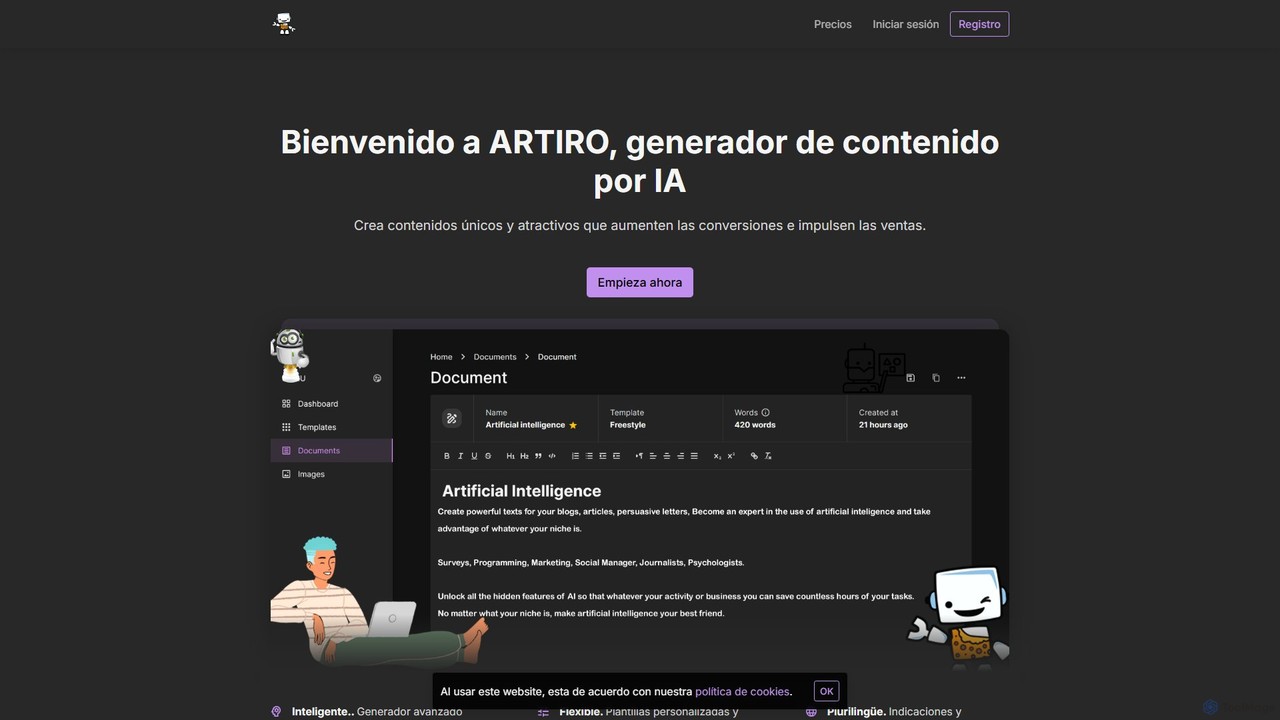This screenshot has width=1280, height=720.
Task: Click the pencil edit icon in preview
Action: click(452, 419)
